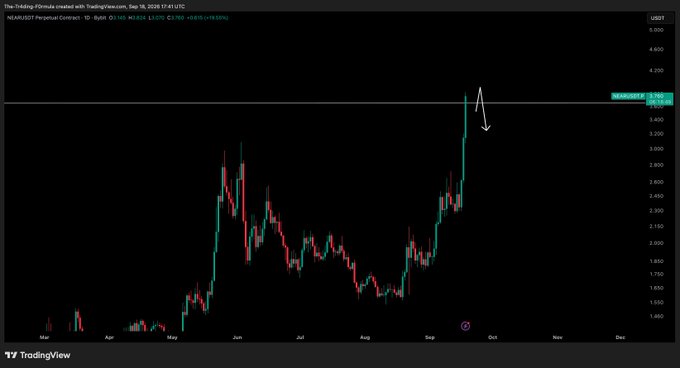Click the 4.200 price axis label

tap(657, 70)
